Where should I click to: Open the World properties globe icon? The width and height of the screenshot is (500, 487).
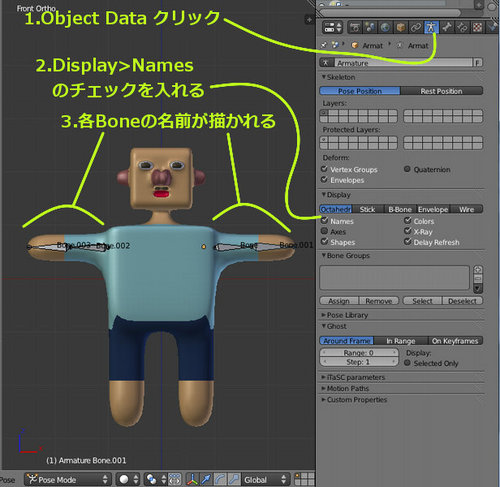click(385, 28)
